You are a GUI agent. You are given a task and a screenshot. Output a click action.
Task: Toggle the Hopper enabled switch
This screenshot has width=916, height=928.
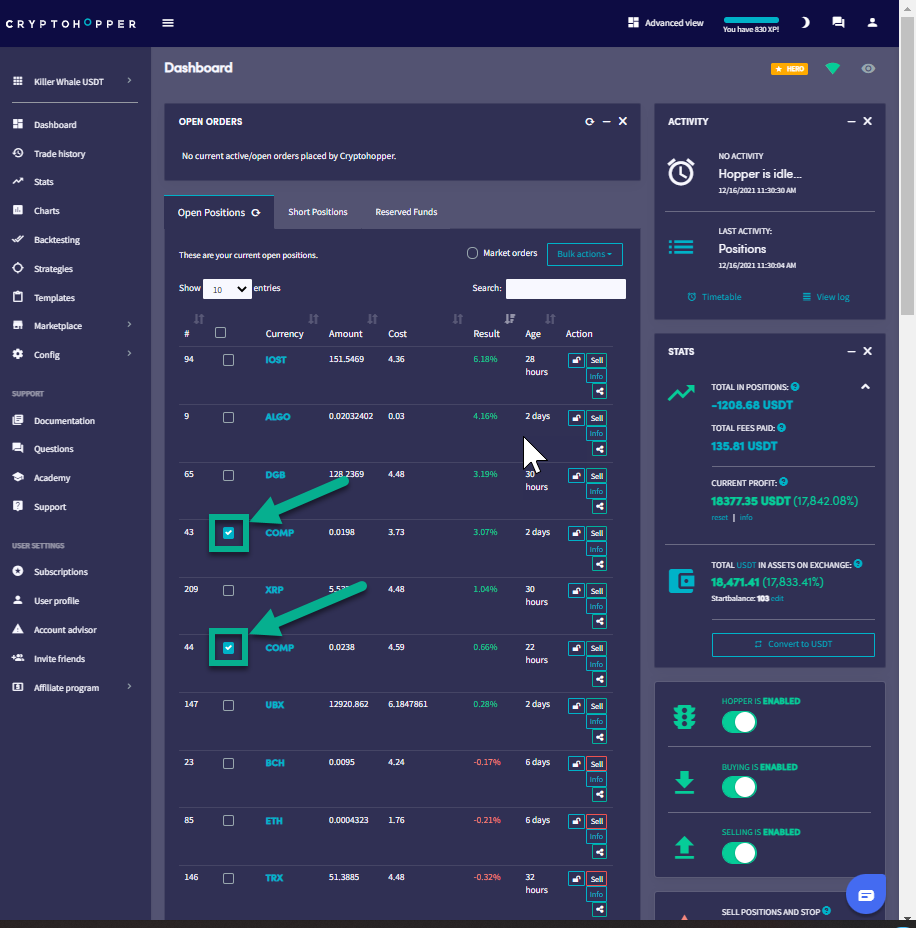[x=739, y=721]
